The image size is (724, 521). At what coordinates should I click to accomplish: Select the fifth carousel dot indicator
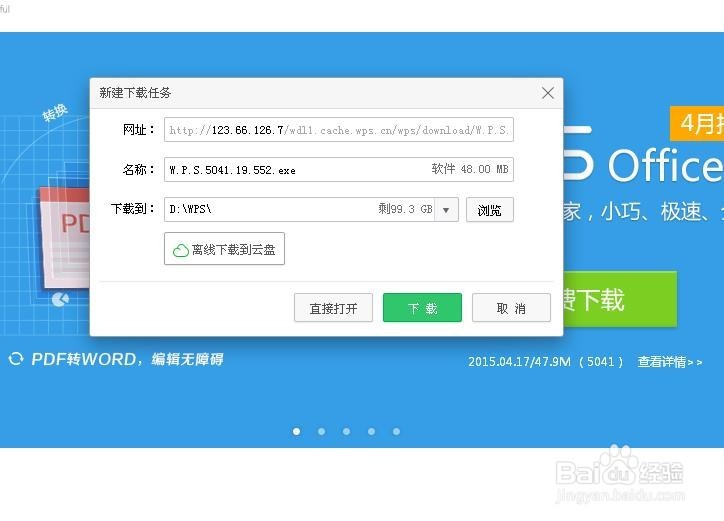tap(396, 431)
